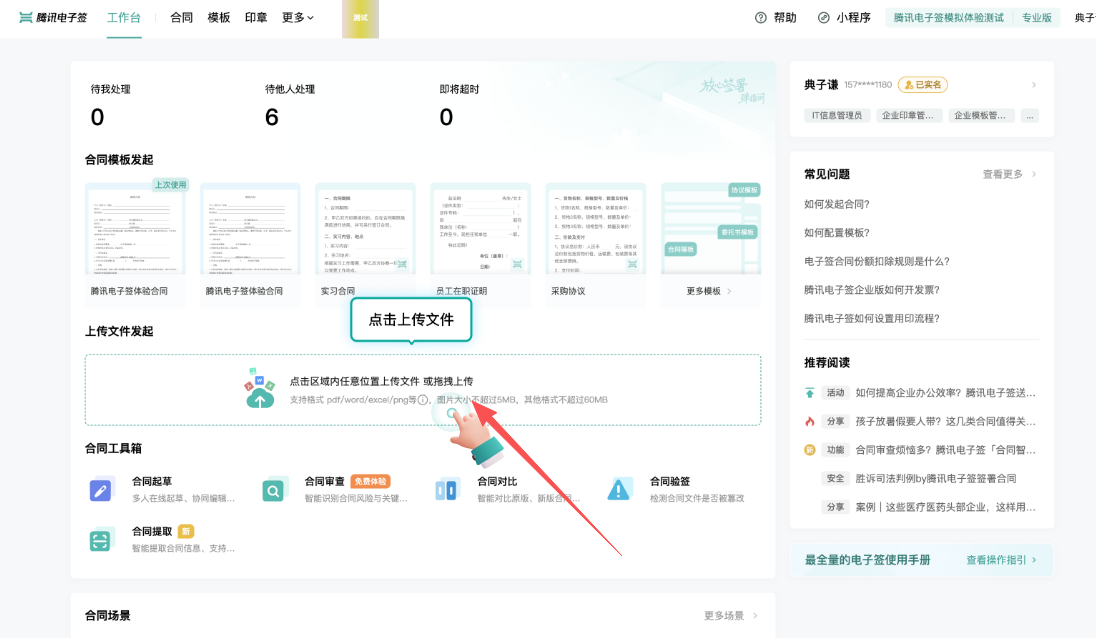The image size is (1096, 638).
Task: Click the orange 测试 stamp in header
Action: tap(360, 18)
